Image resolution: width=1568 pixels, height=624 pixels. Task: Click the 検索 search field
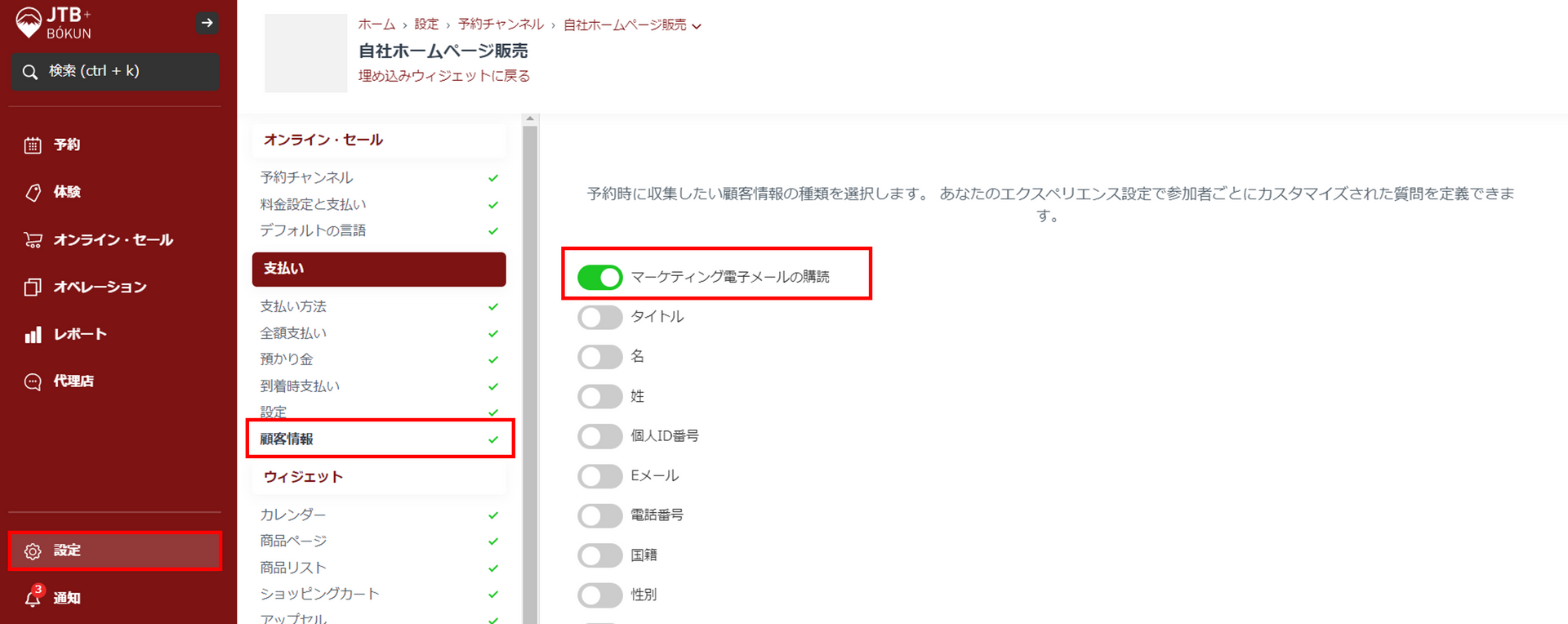116,72
